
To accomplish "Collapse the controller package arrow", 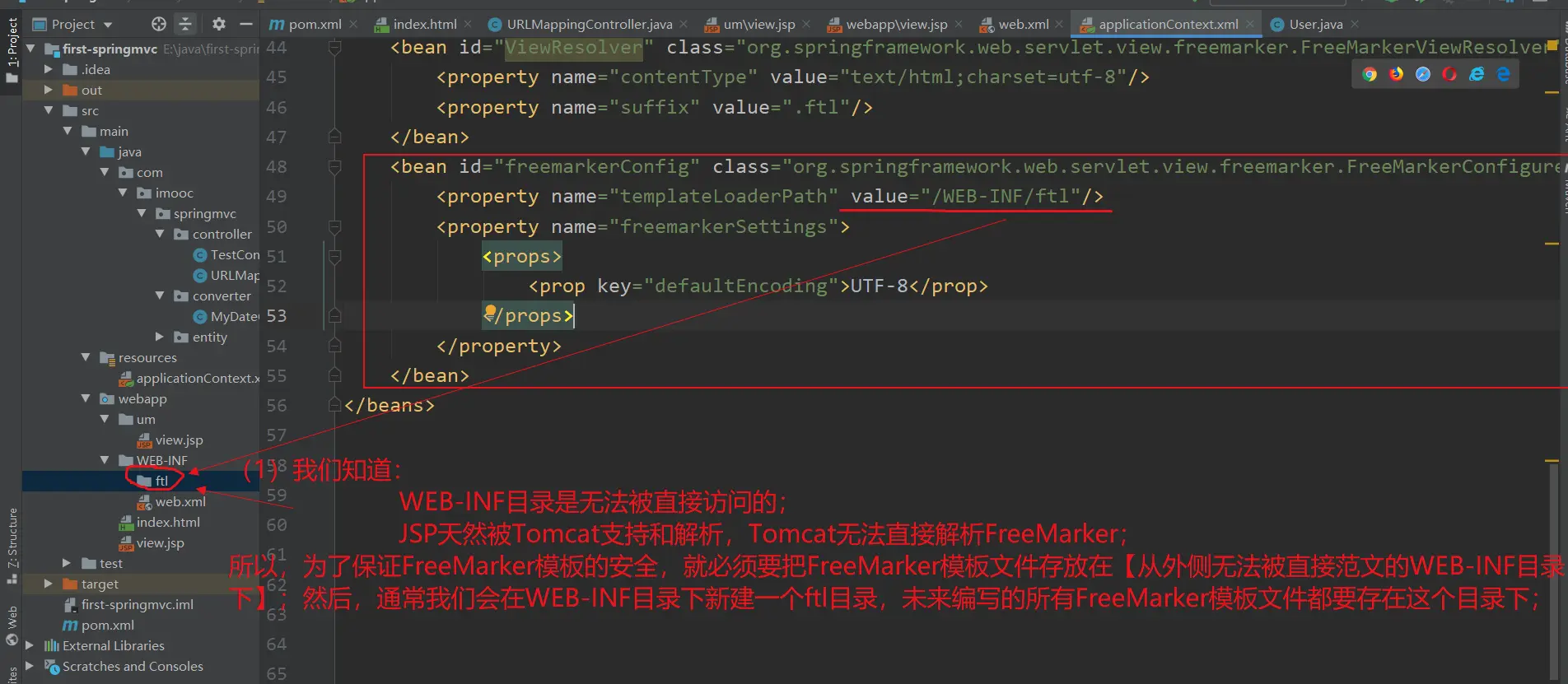I will point(160,234).
